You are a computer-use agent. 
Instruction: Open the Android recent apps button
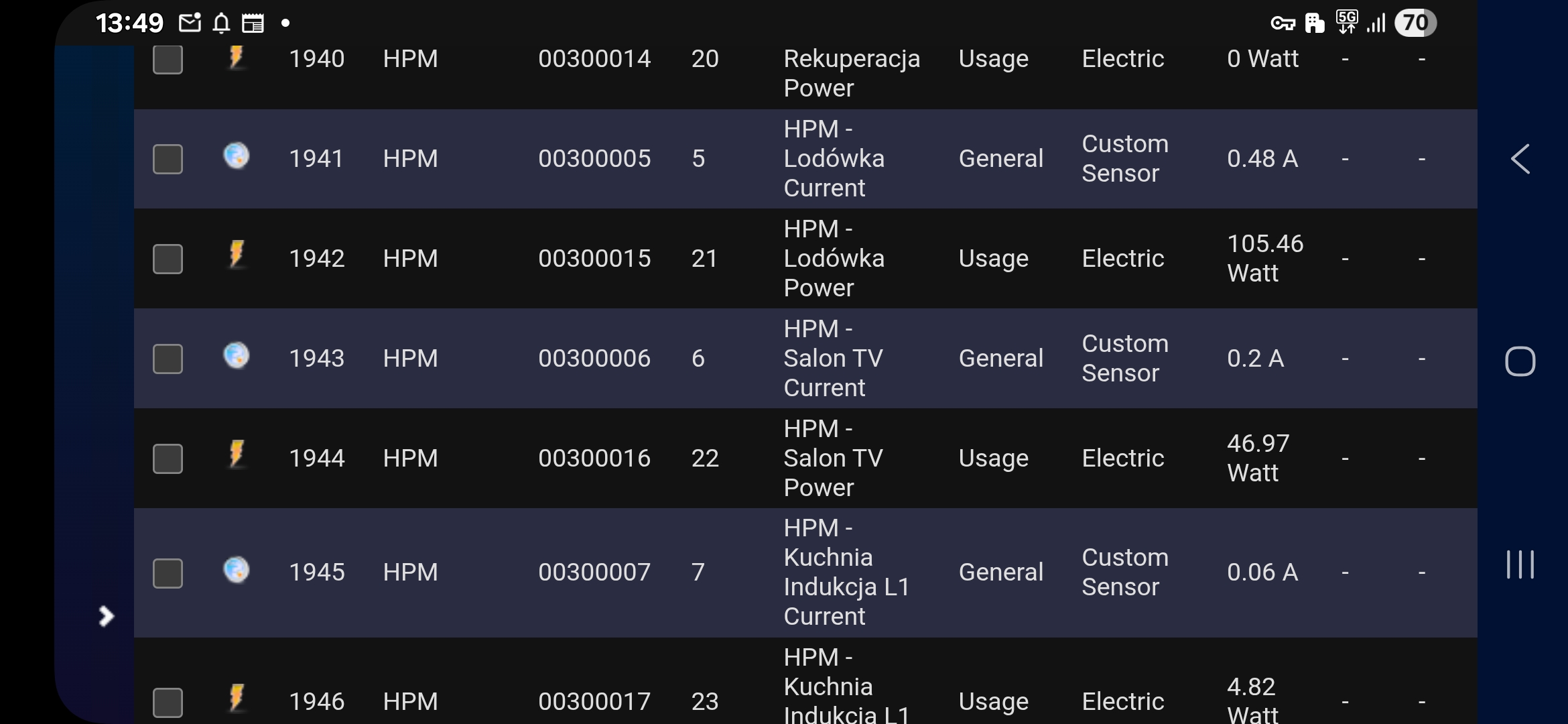click(1520, 564)
